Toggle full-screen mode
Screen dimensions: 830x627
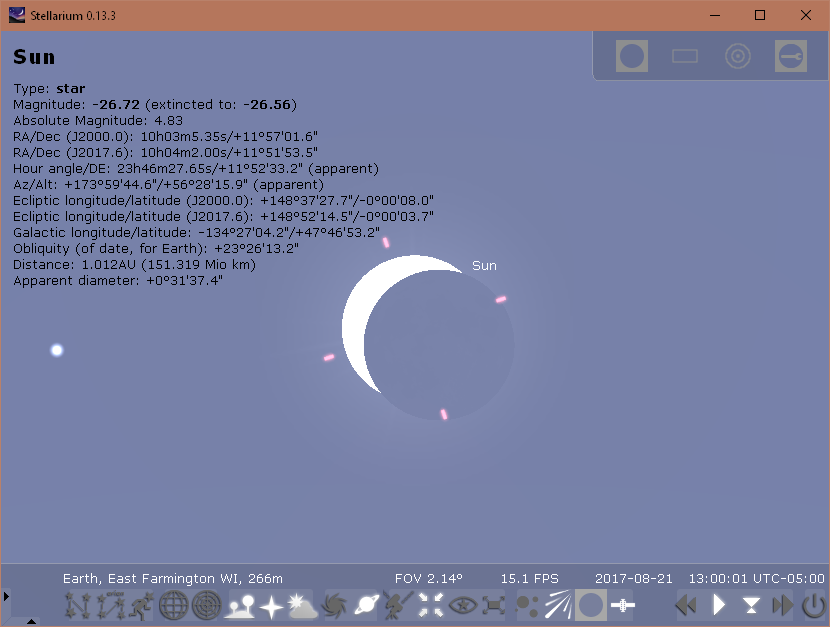(493, 605)
